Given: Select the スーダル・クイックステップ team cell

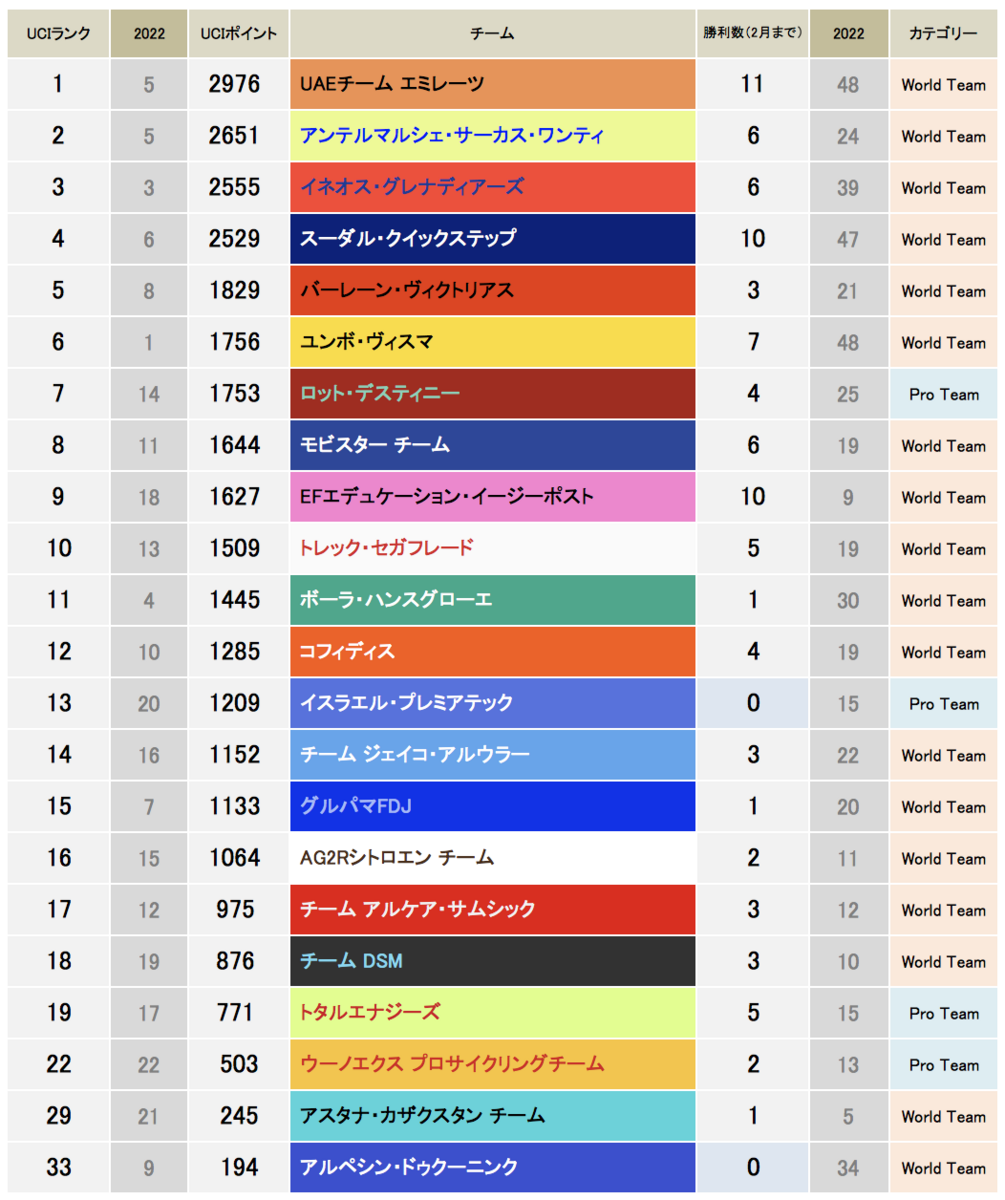Looking at the screenshot, I should tap(492, 239).
